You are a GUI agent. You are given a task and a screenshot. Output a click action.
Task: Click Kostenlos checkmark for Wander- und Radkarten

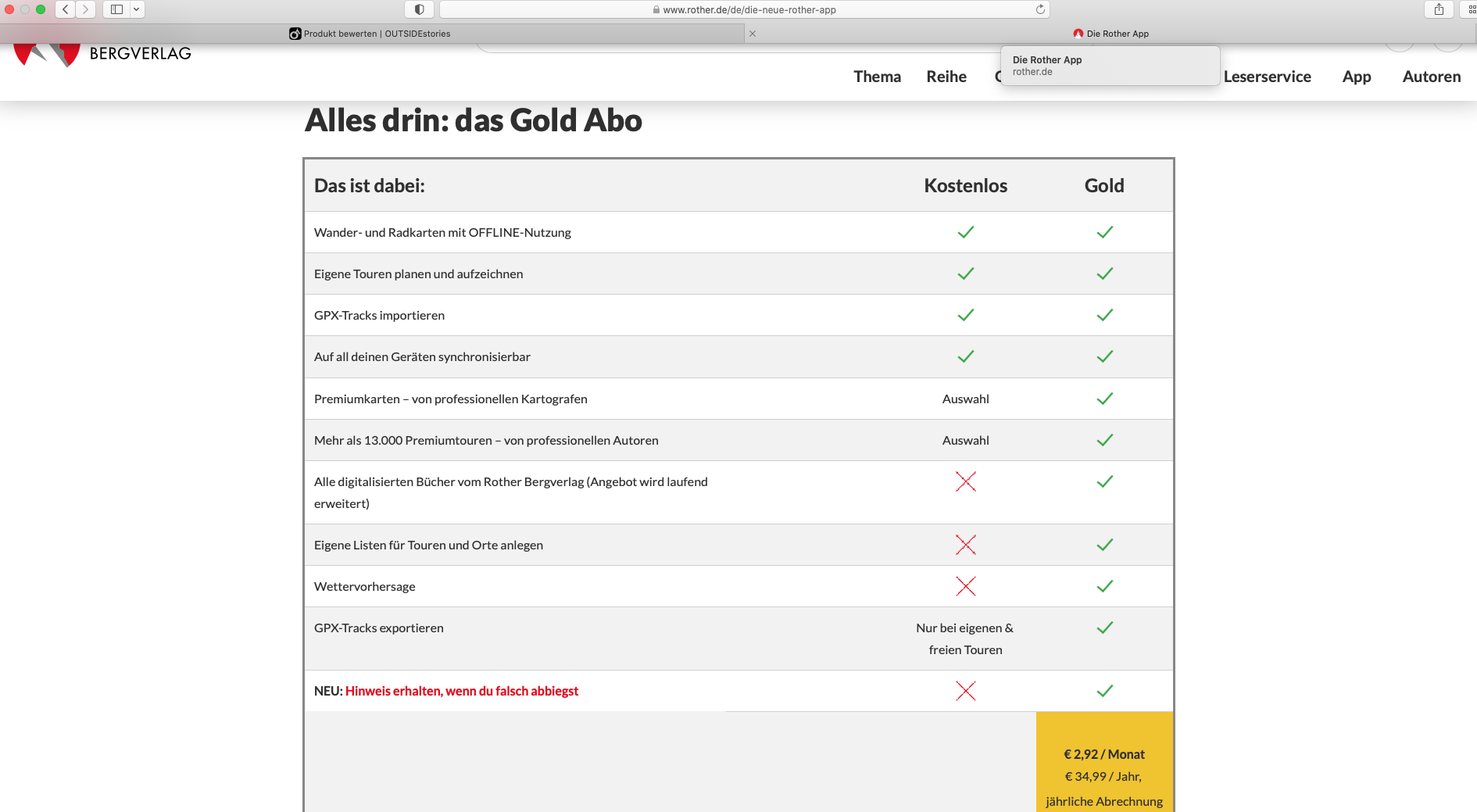tap(966, 232)
